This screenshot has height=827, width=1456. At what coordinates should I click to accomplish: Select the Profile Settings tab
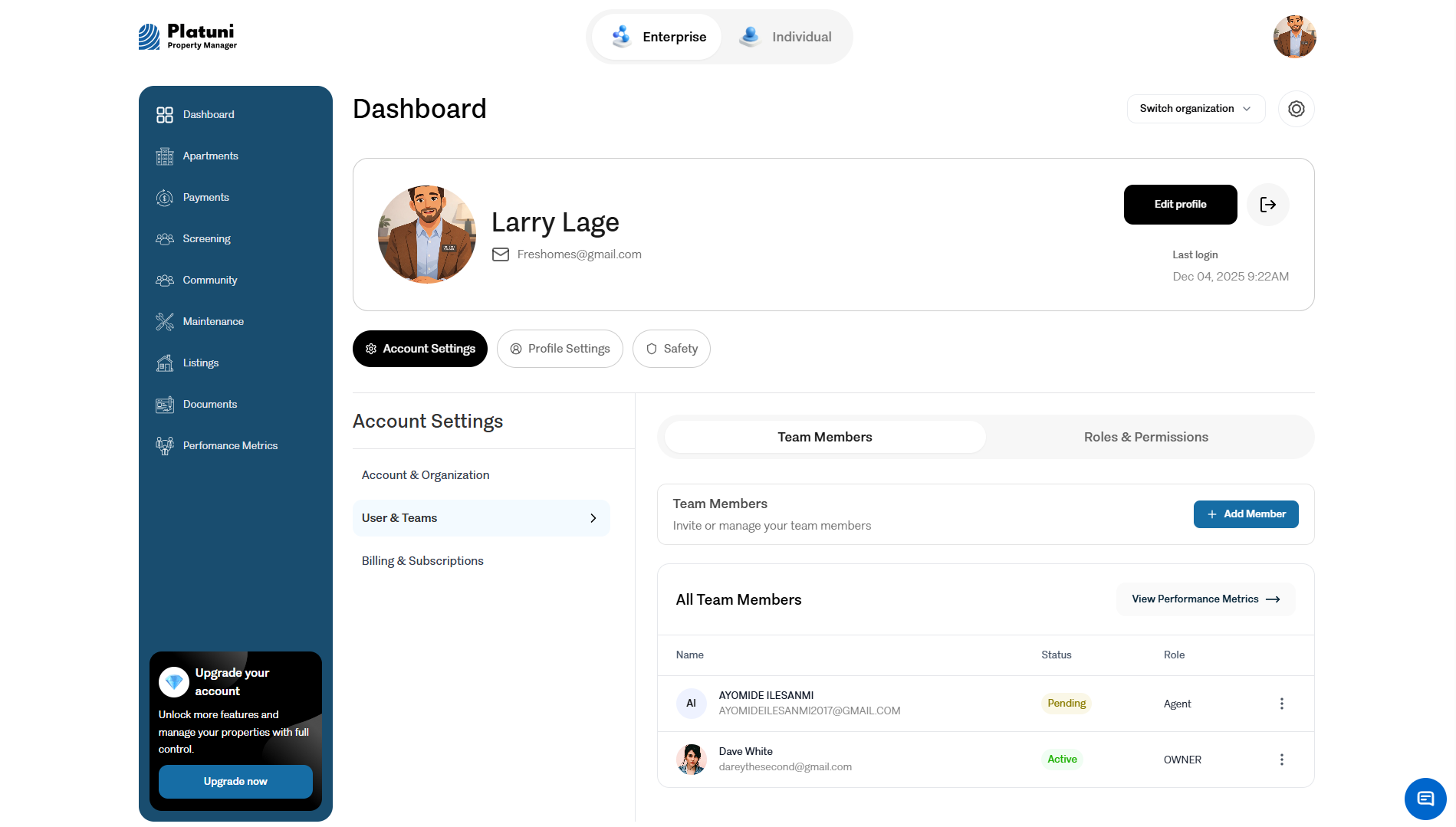560,349
